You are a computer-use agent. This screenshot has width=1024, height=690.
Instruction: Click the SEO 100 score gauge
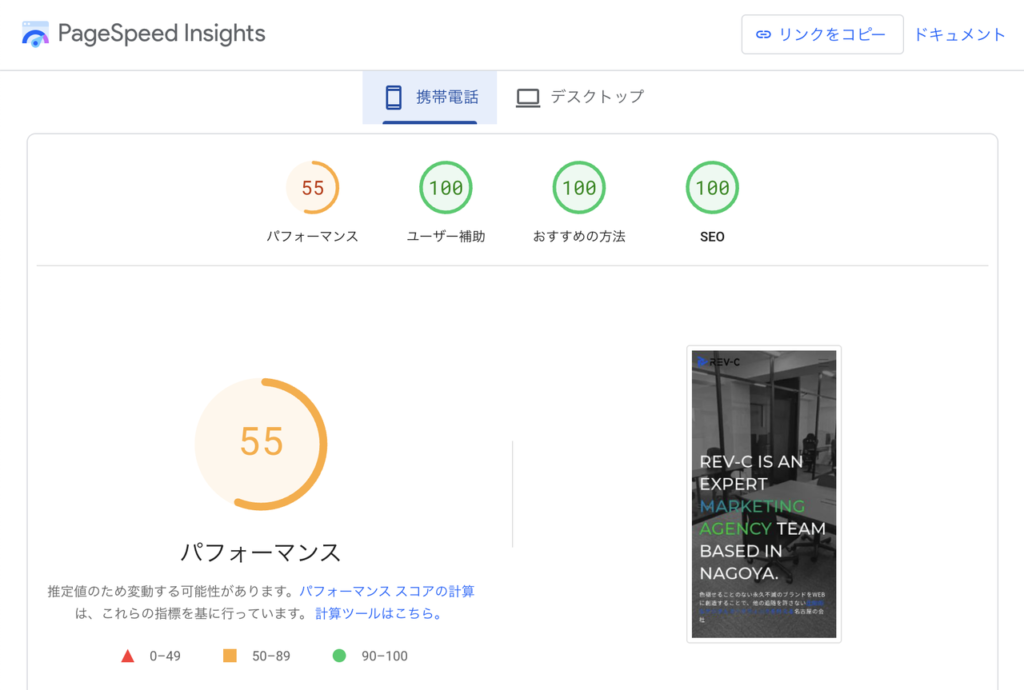point(712,187)
